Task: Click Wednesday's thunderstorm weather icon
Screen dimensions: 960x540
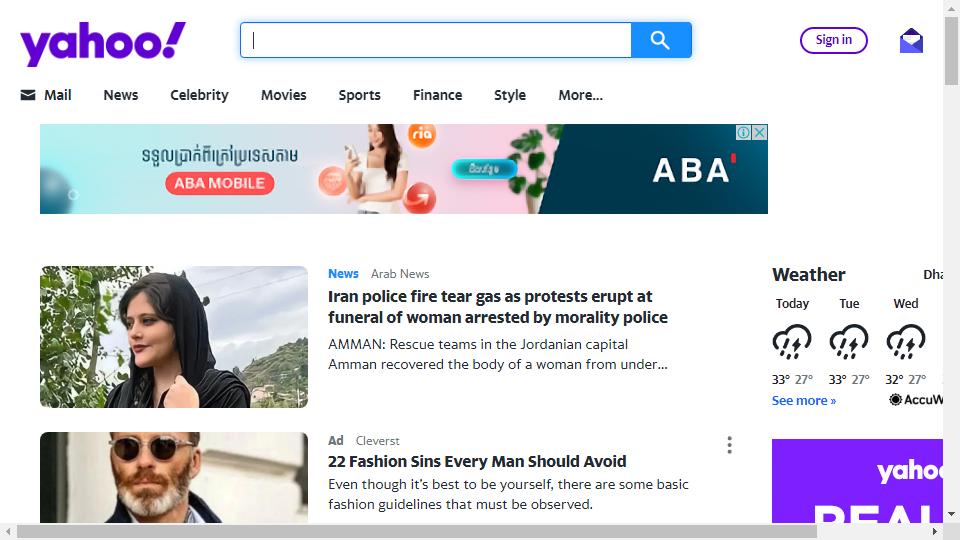Action: click(906, 342)
